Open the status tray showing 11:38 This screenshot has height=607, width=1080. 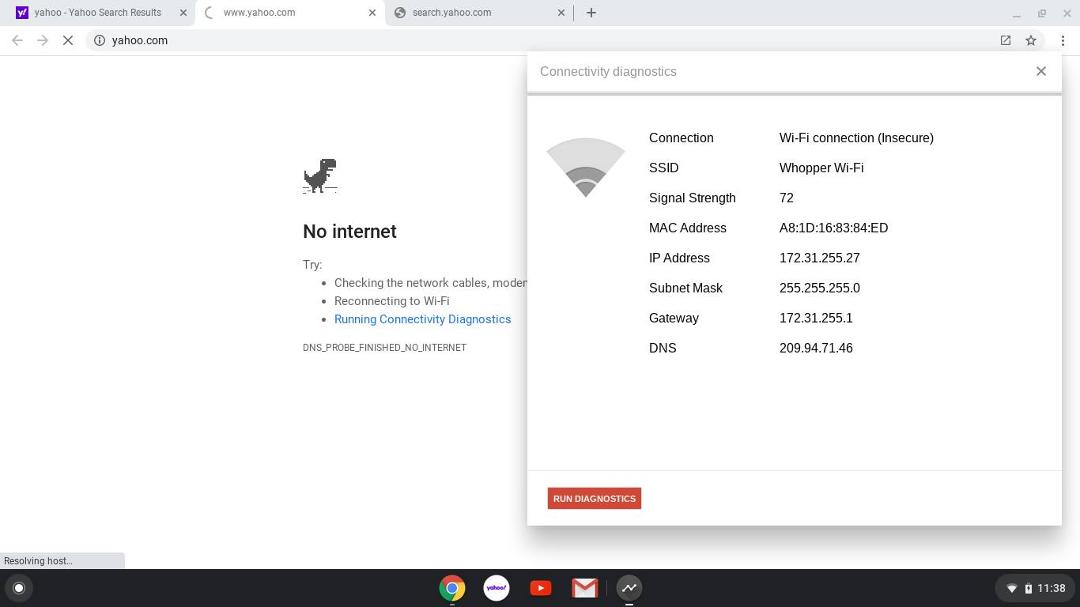(1035, 588)
